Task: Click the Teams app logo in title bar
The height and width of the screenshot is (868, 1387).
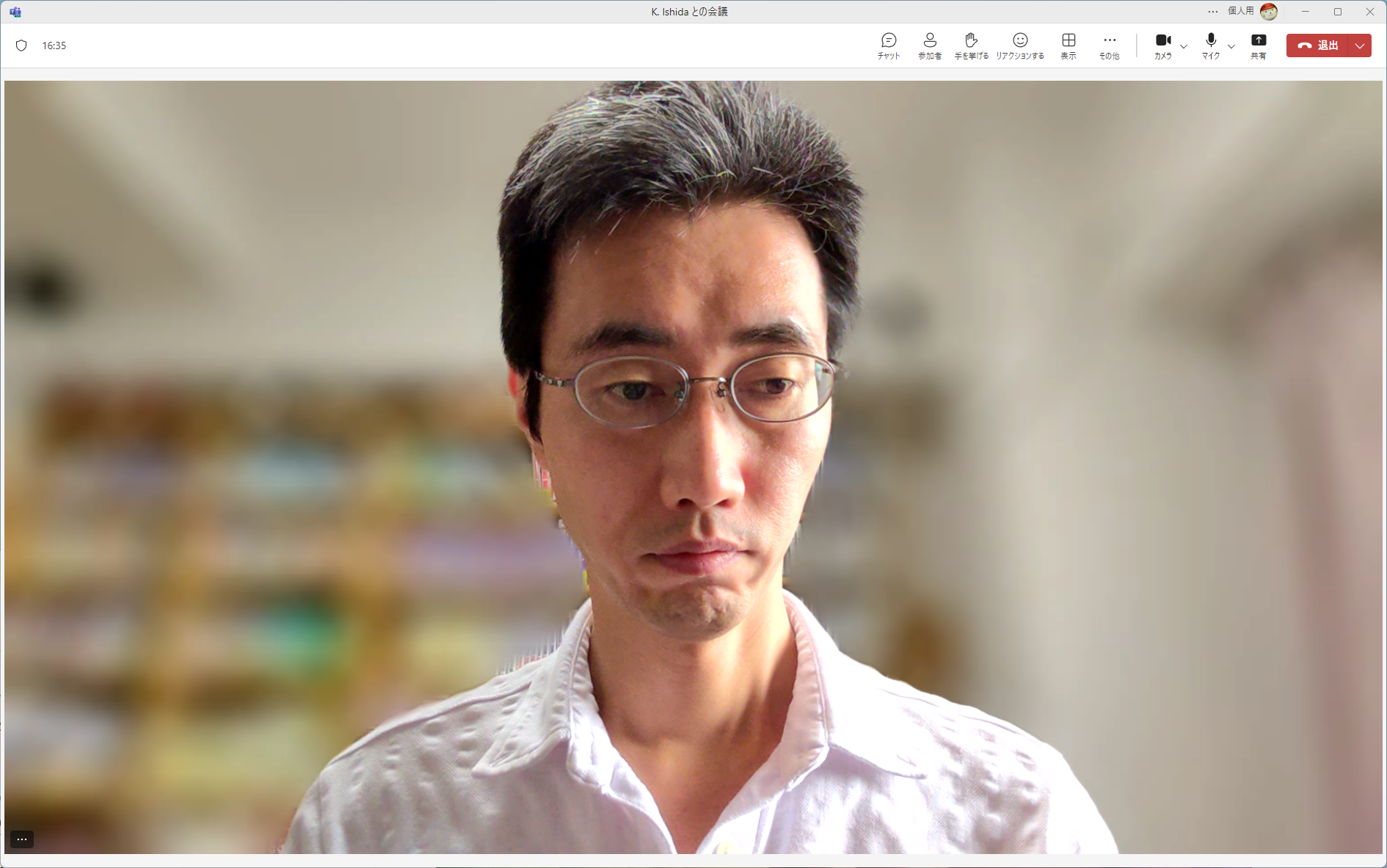Action: coord(15,12)
